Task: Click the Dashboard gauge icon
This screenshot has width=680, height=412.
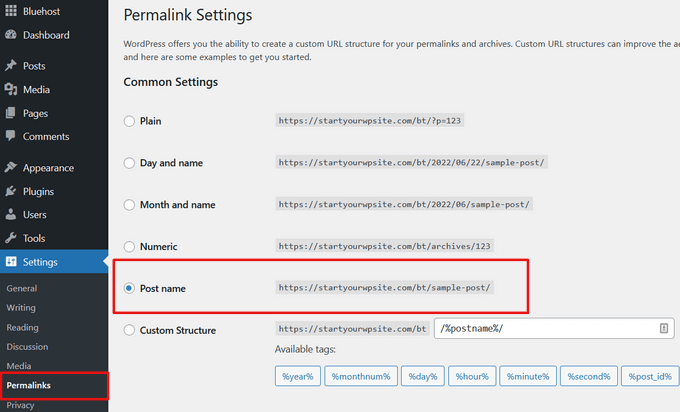Action: (11, 35)
